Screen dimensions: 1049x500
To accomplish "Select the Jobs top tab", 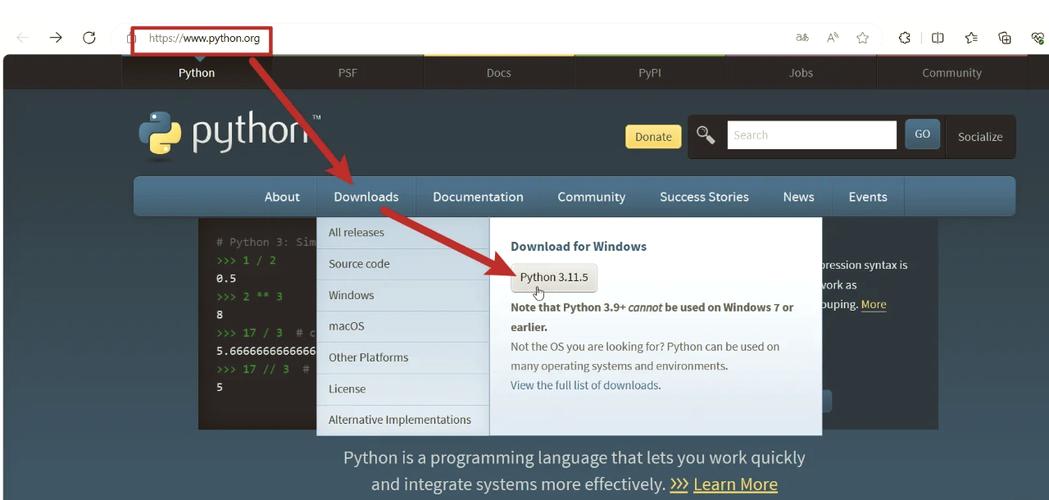I will (x=801, y=73).
